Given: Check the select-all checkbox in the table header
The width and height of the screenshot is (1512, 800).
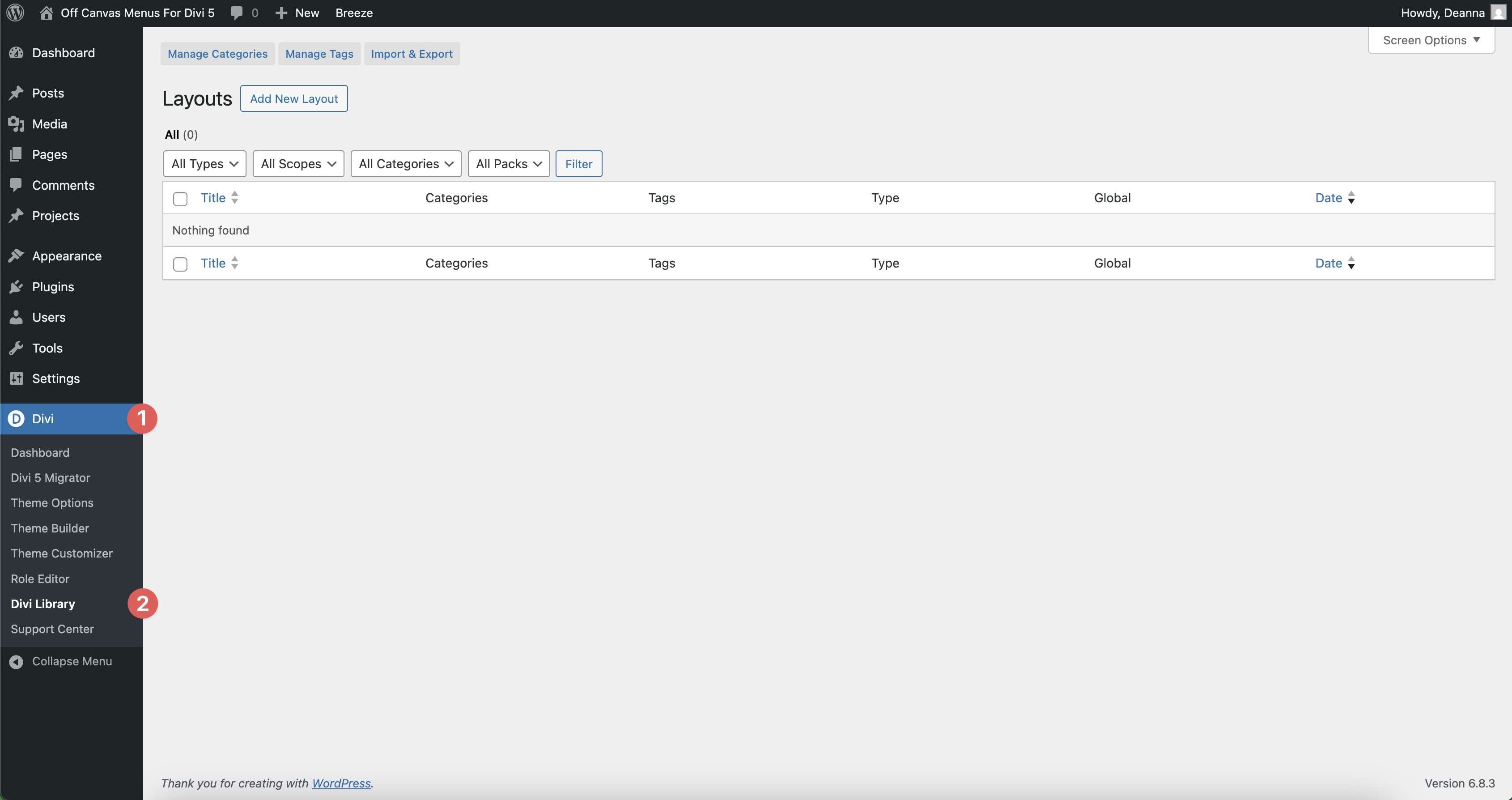Looking at the screenshot, I should [180, 199].
